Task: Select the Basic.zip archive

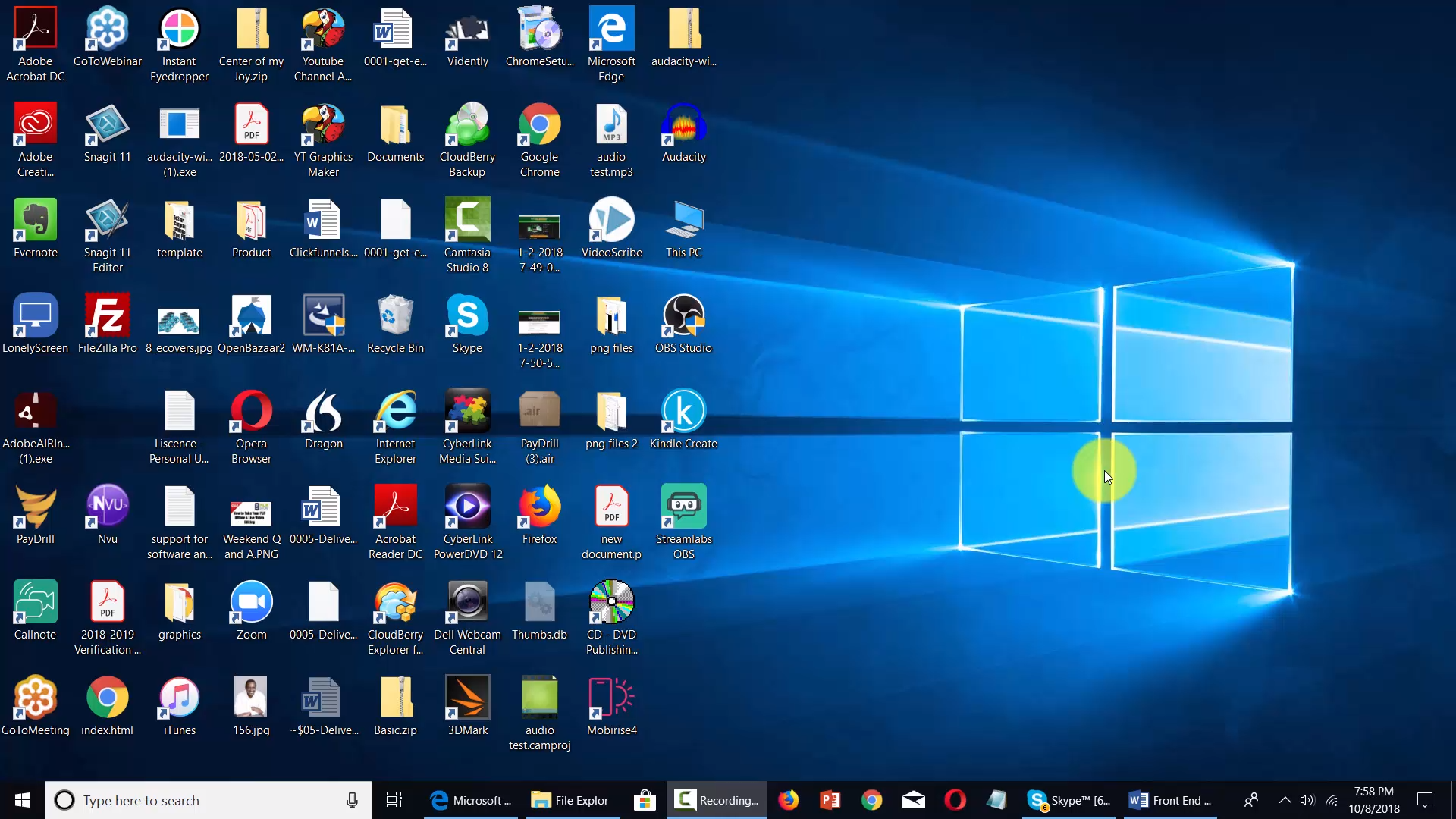Action: tap(395, 705)
